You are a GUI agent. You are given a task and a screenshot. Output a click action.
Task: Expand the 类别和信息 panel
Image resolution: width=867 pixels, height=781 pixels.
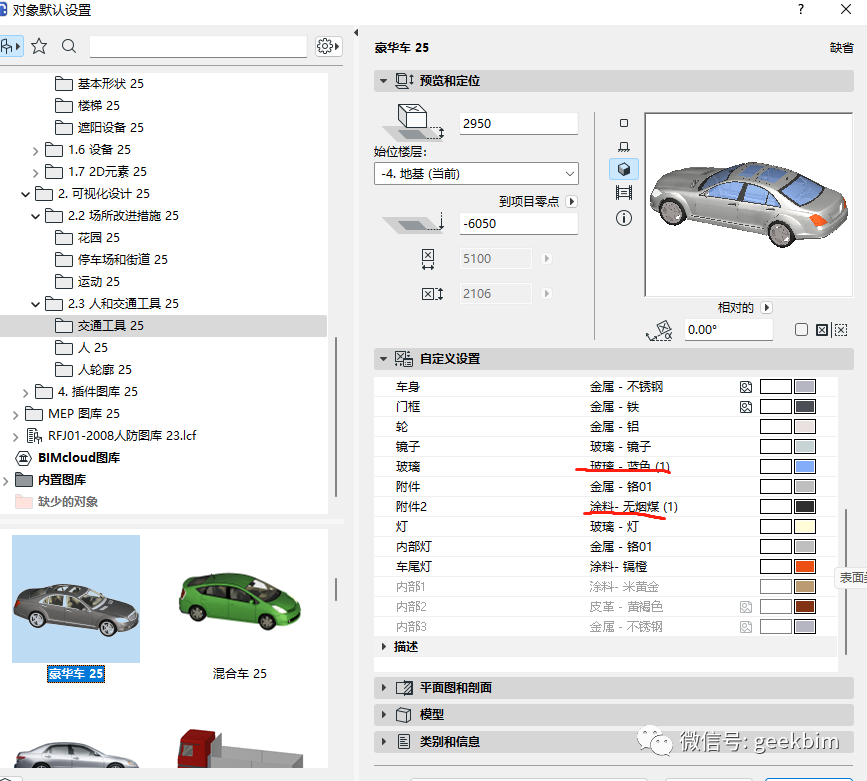click(x=384, y=741)
